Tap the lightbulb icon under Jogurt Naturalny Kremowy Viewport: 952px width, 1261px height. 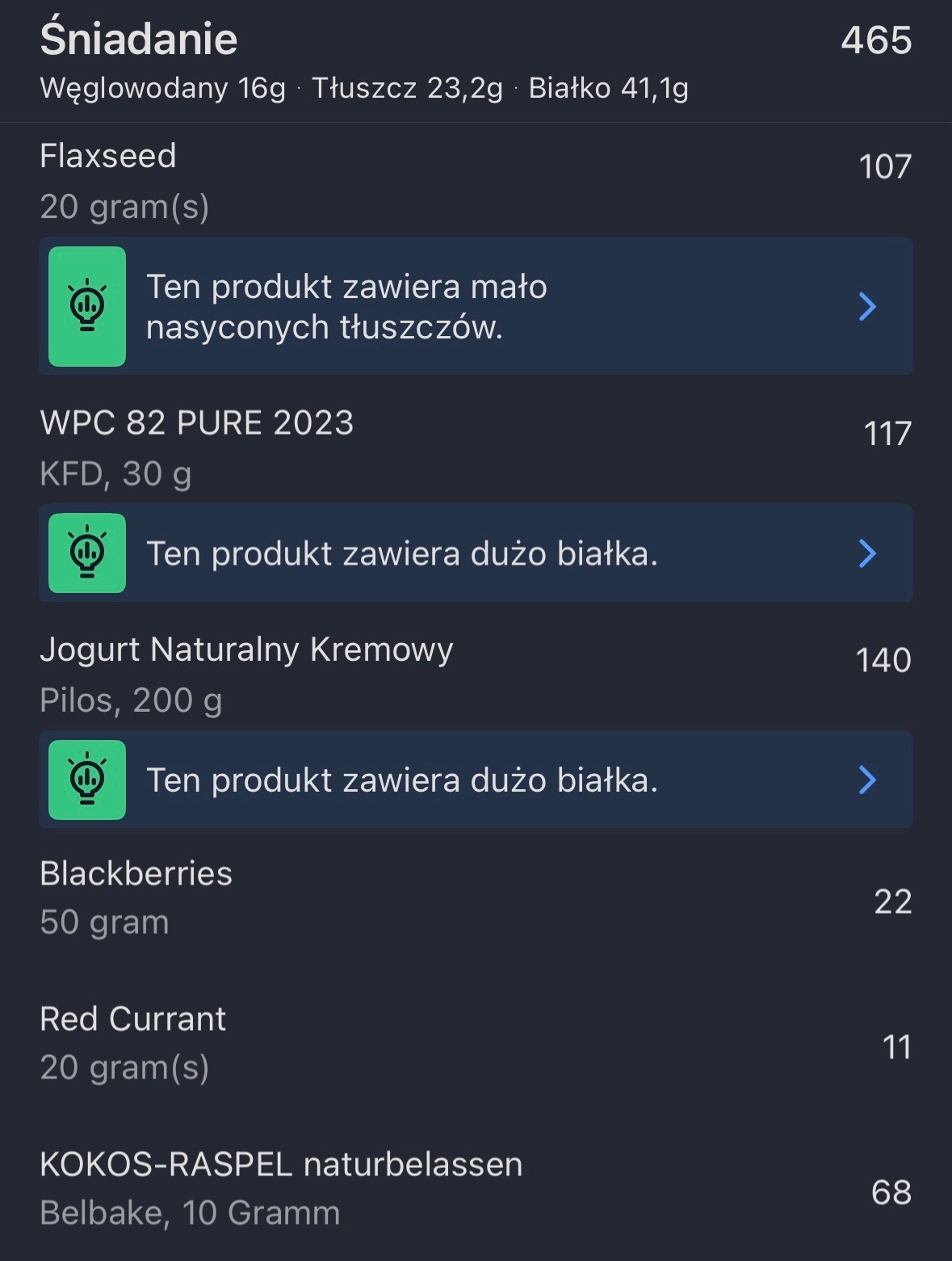pyautogui.click(x=87, y=780)
